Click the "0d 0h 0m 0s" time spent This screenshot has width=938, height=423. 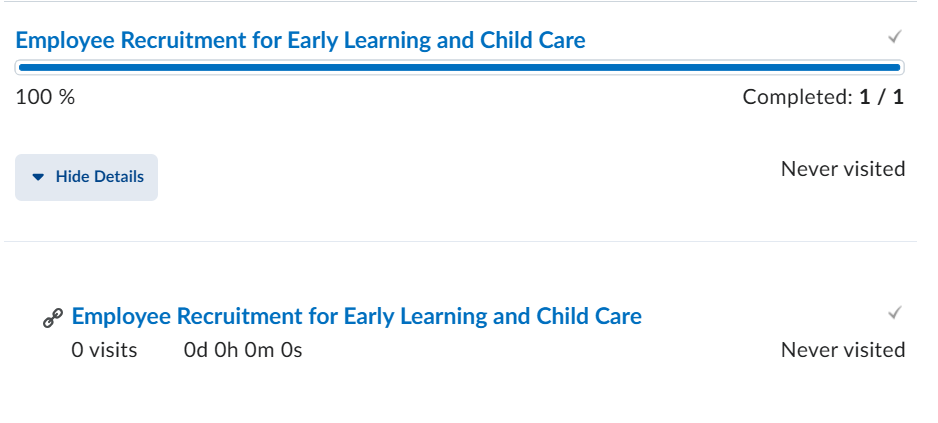pyautogui.click(x=243, y=350)
